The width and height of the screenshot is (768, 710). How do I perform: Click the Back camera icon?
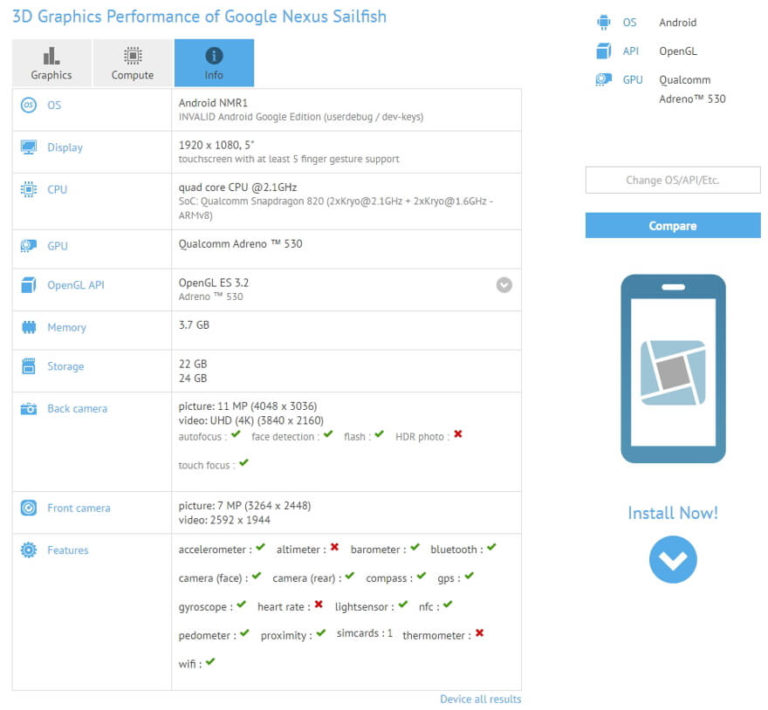[x=28, y=408]
